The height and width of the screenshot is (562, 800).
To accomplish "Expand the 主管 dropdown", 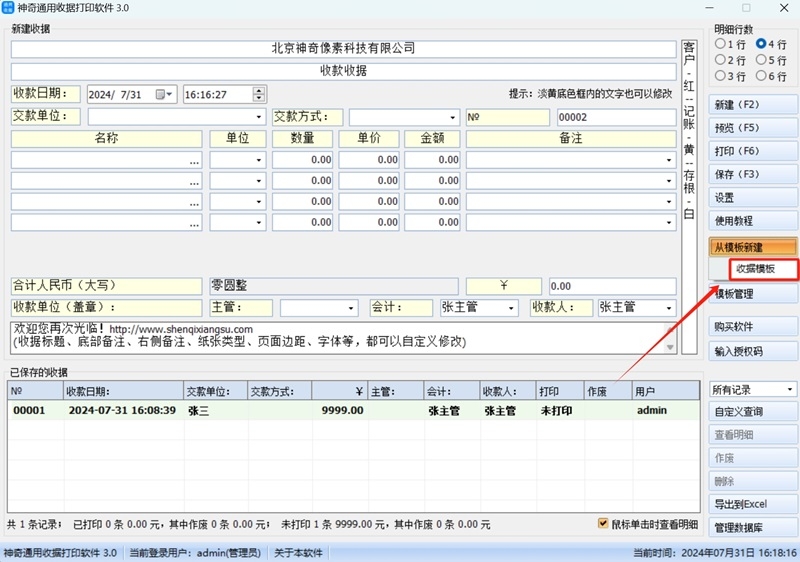I will 351,308.
